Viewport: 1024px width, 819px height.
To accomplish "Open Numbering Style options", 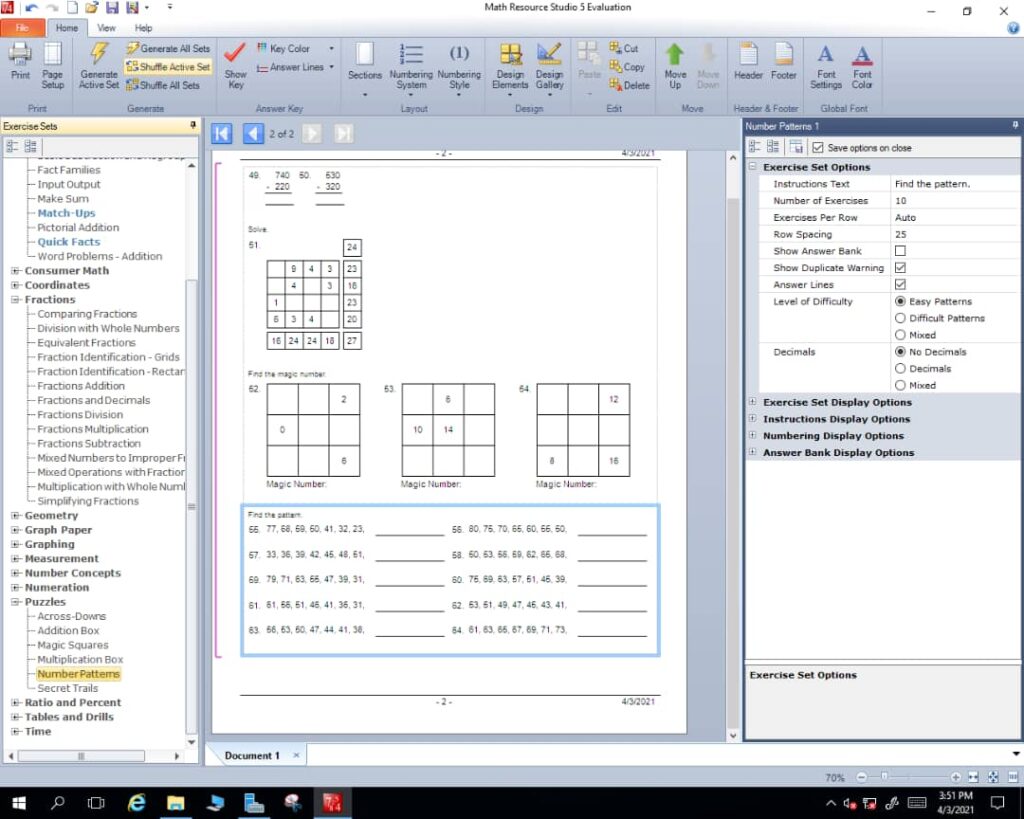I will 459,69.
